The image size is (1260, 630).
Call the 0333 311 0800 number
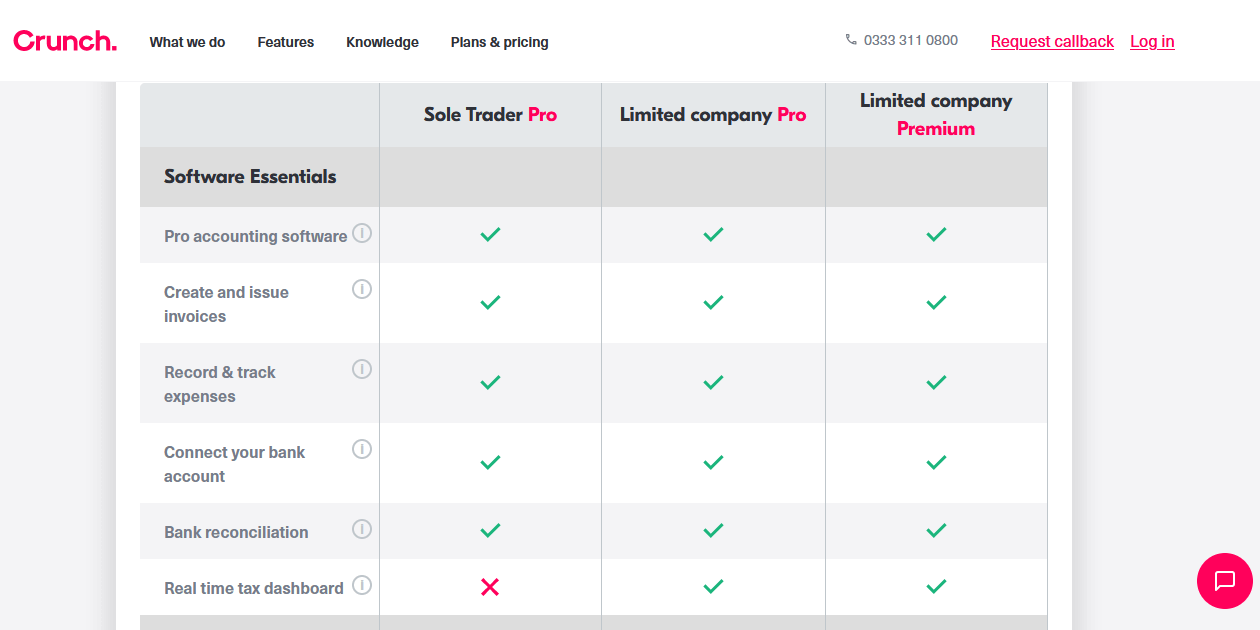910,41
